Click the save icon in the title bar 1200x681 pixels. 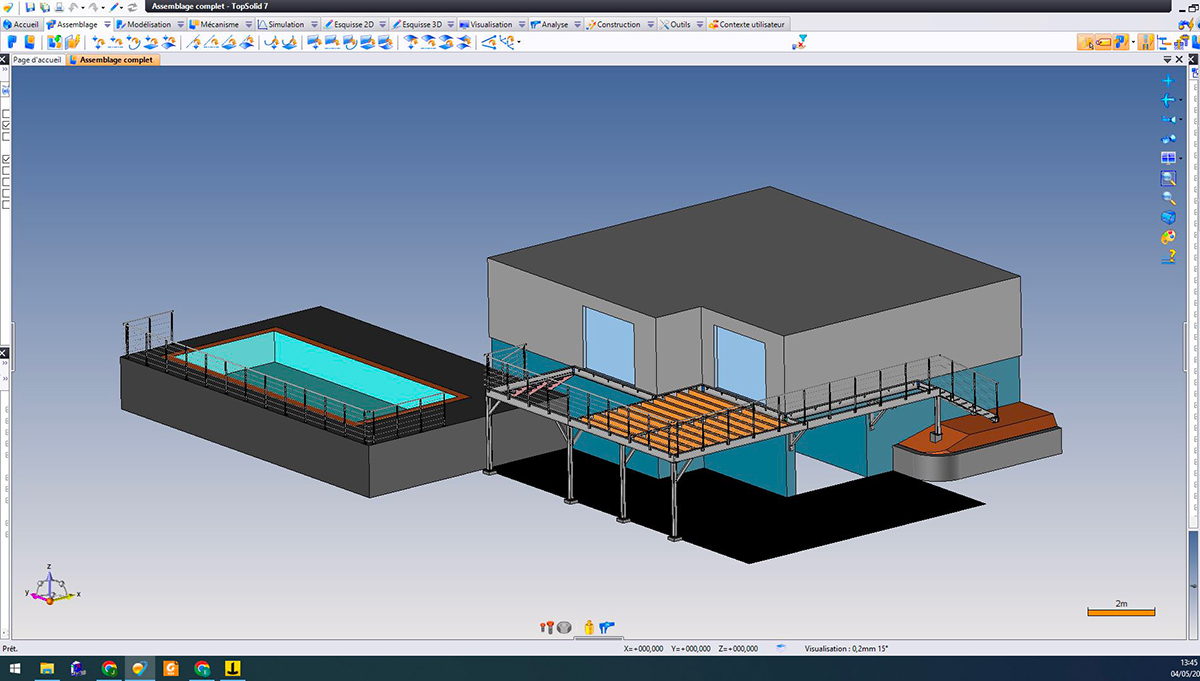[x=31, y=7]
